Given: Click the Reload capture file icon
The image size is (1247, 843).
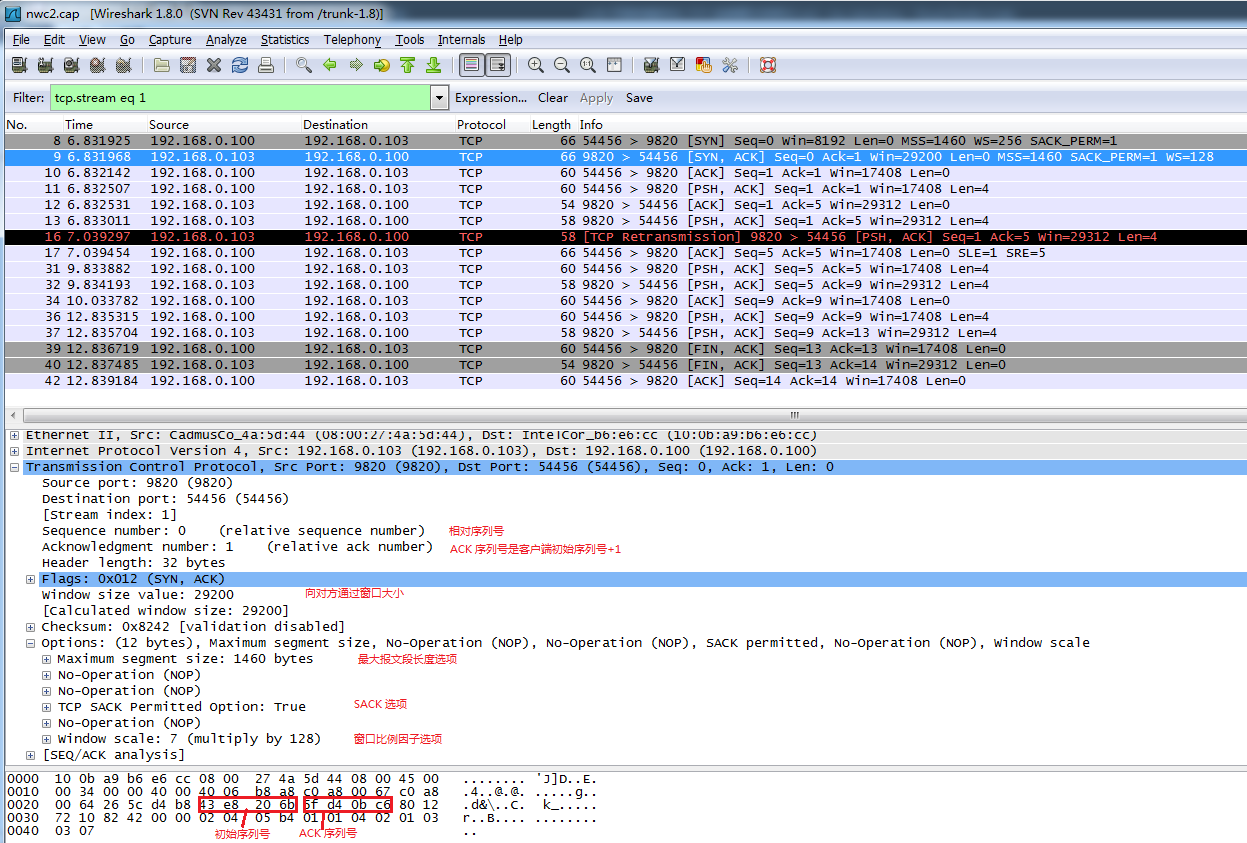Looking at the screenshot, I should [240, 66].
